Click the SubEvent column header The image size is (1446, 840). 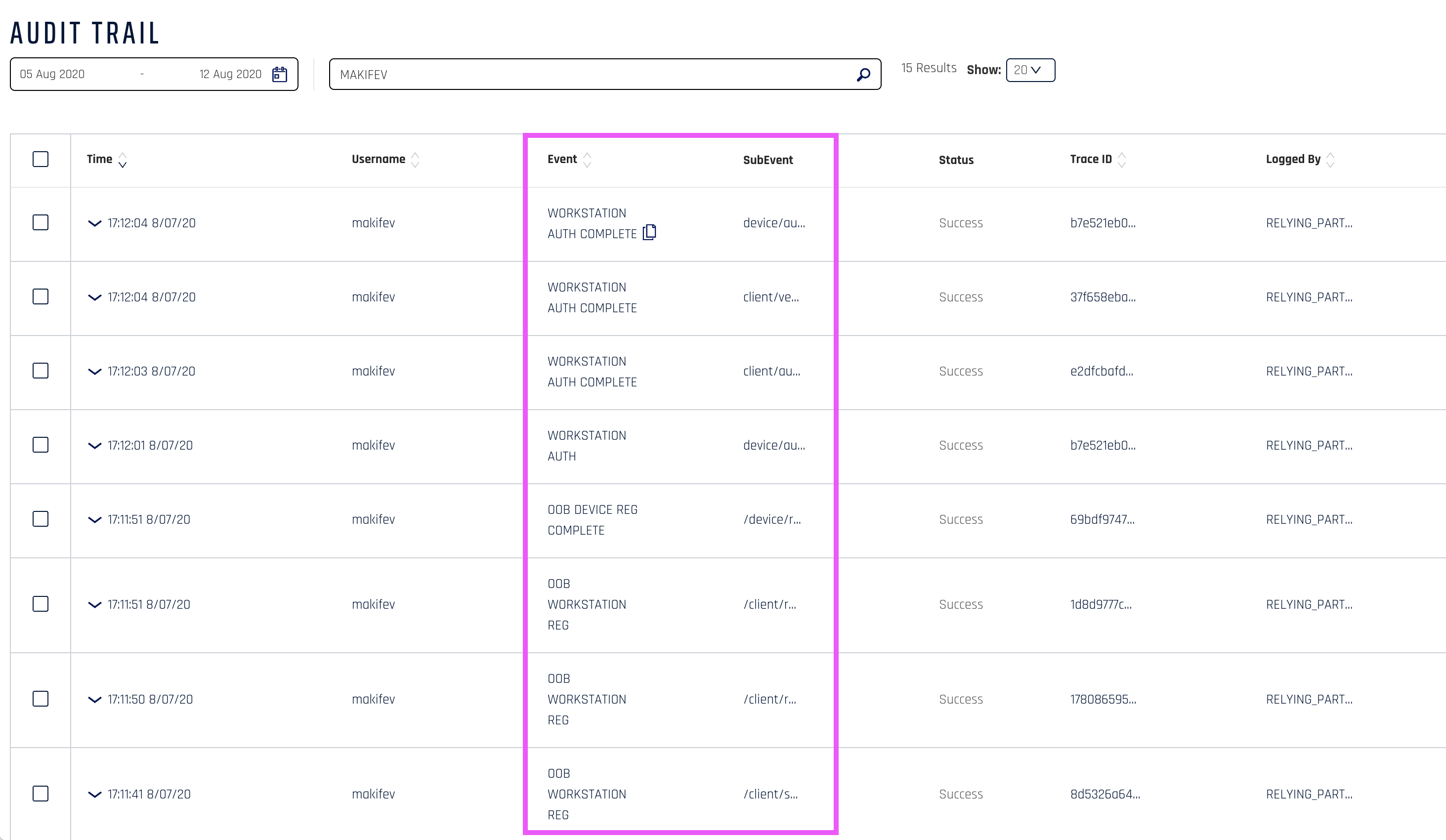768,160
